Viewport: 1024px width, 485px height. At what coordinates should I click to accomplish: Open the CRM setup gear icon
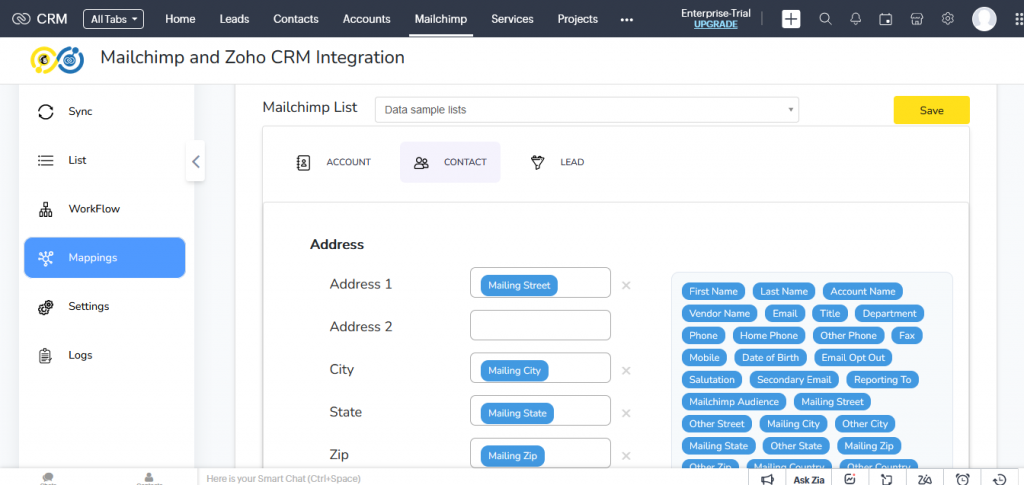(x=948, y=19)
